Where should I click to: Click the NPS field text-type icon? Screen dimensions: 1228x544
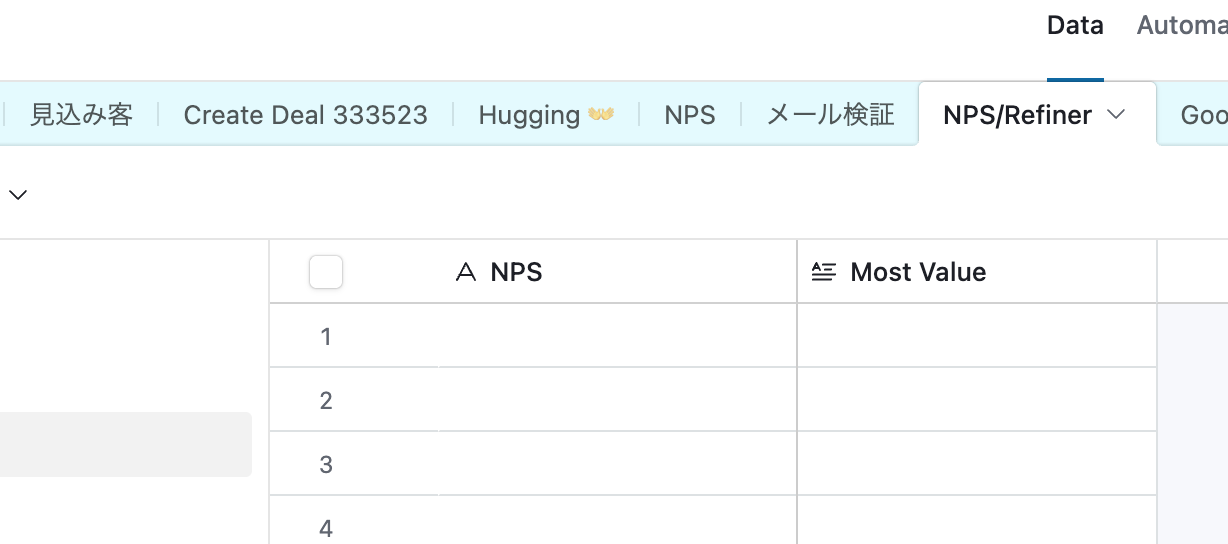[465, 272]
